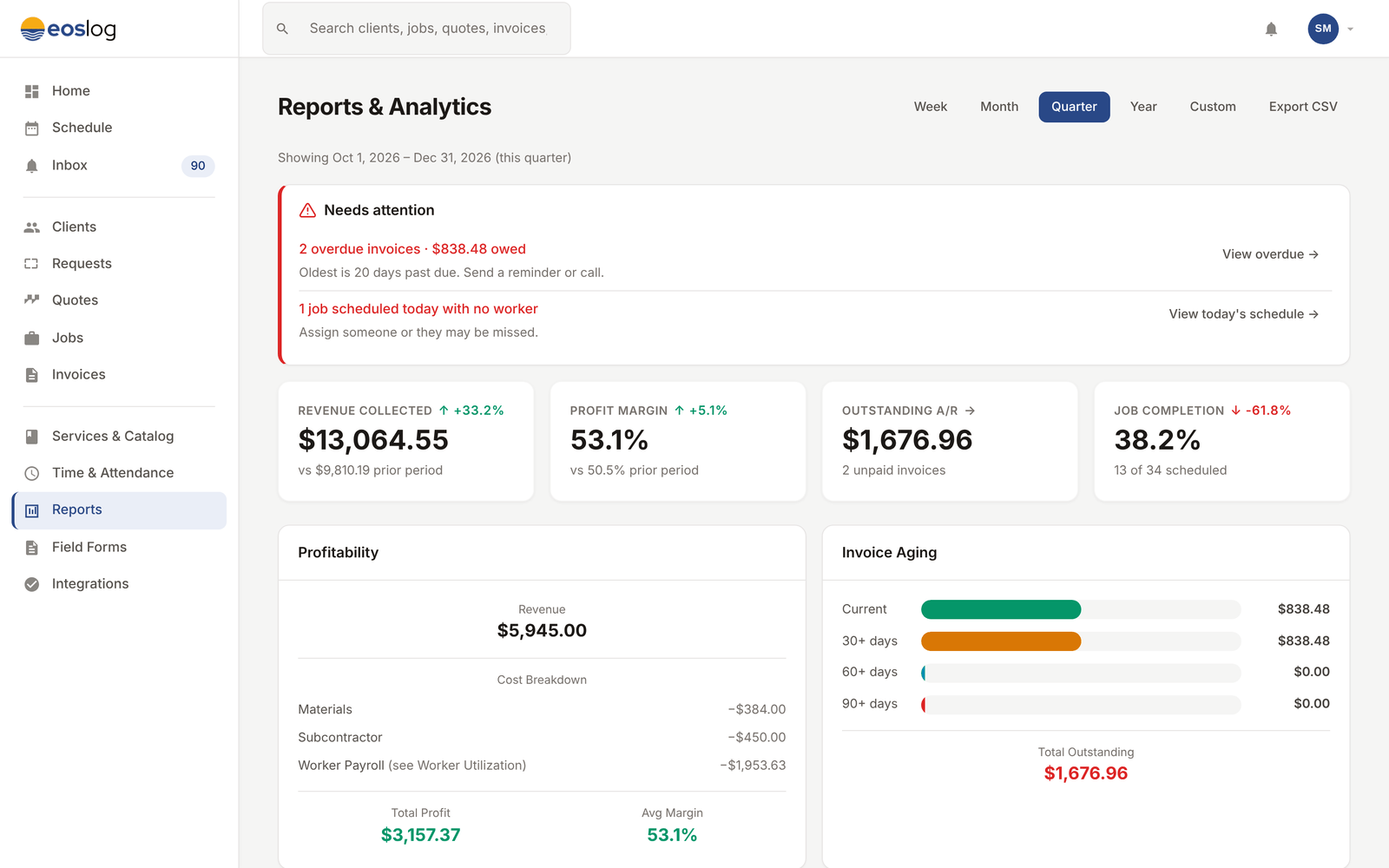Viewport: 1389px width, 868px height.
Task: Click the Quotes icon in the sidebar
Action: point(32,300)
